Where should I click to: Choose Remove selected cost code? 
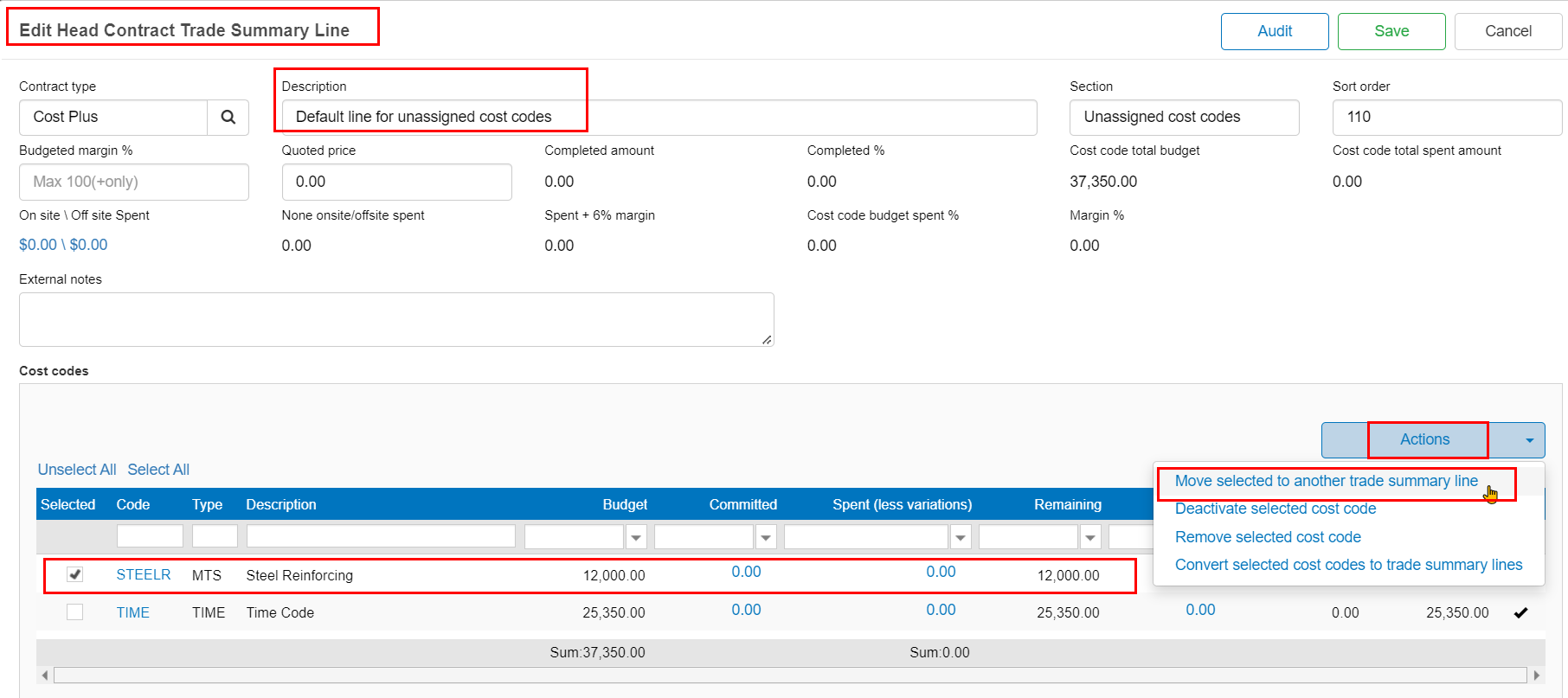[x=1268, y=537]
